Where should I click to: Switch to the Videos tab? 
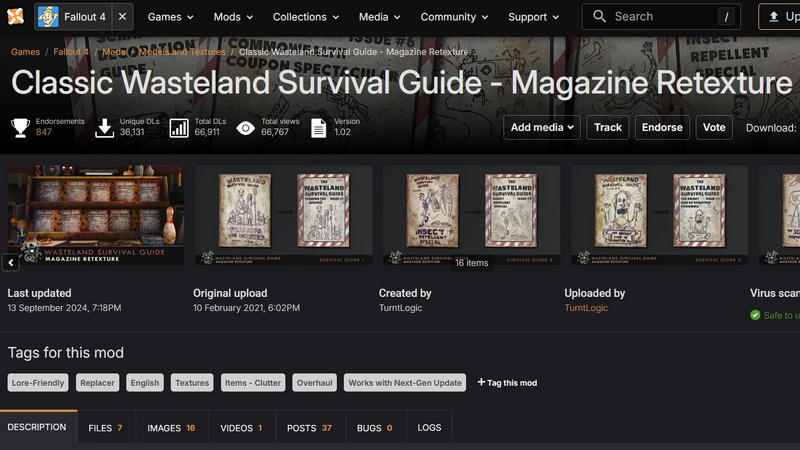click(x=241, y=428)
